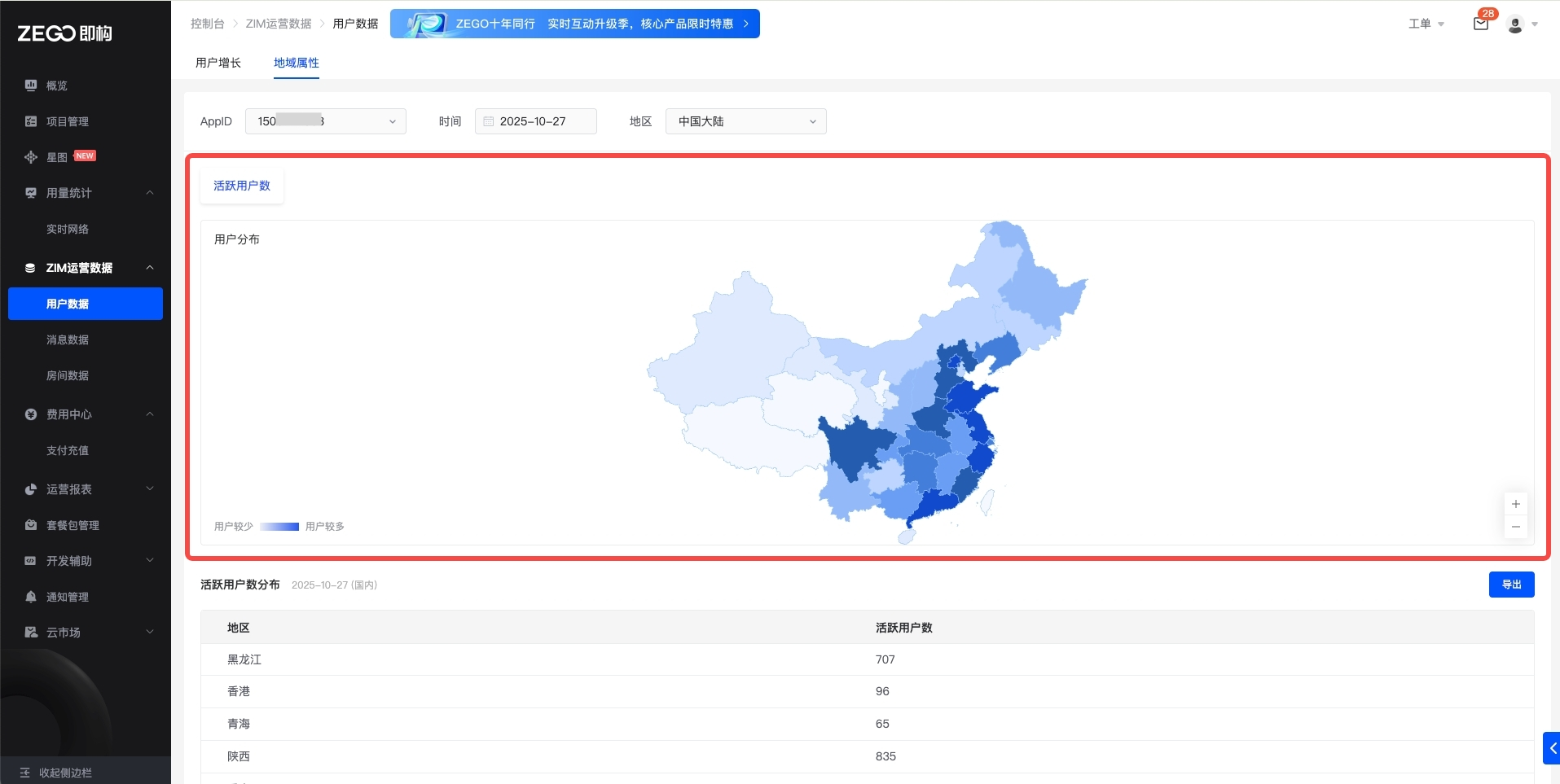
Task: Zoom in on the map
Action: coord(1515,504)
